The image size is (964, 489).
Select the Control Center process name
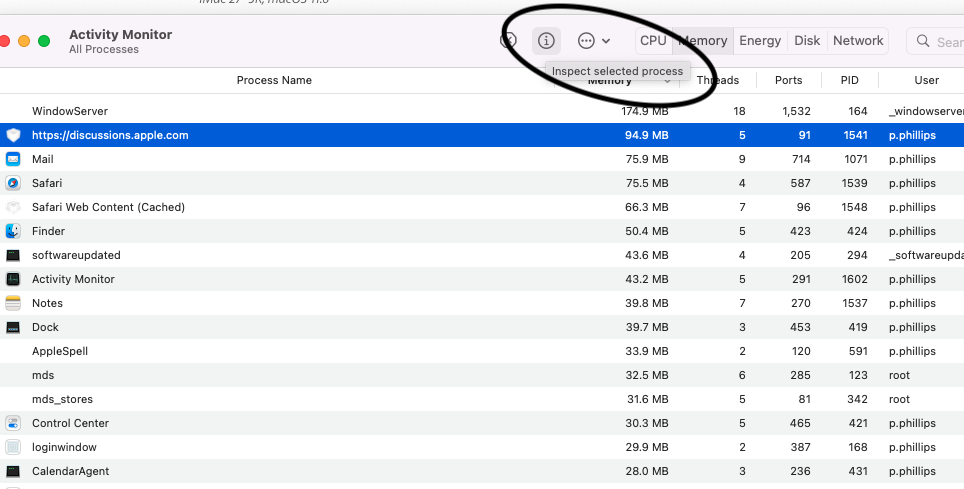point(70,423)
